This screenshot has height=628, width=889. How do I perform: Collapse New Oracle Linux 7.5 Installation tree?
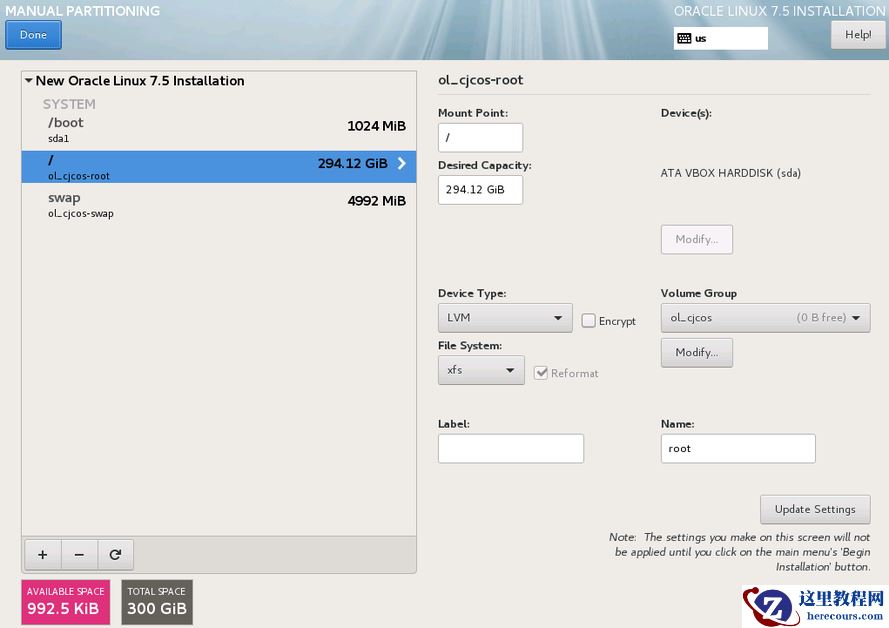click(29, 80)
